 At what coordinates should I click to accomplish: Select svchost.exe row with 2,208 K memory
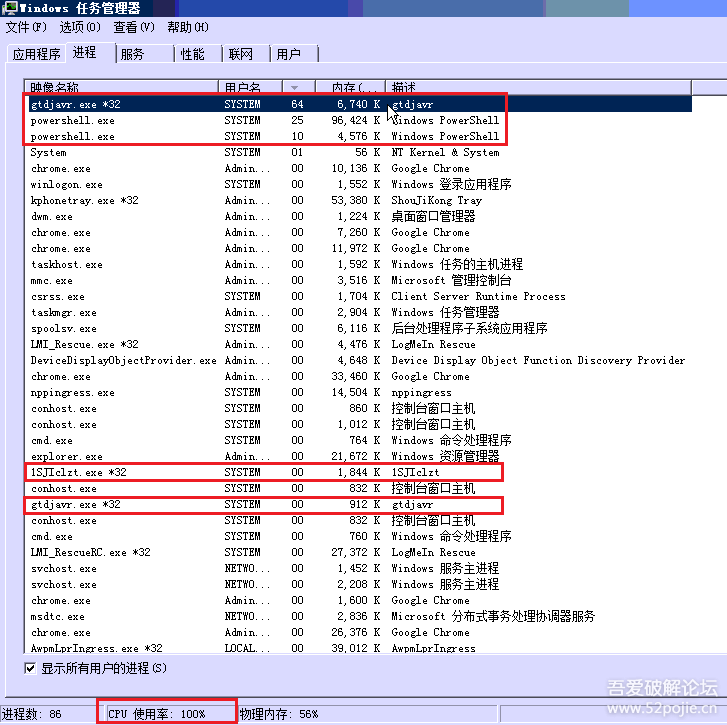click(358, 584)
